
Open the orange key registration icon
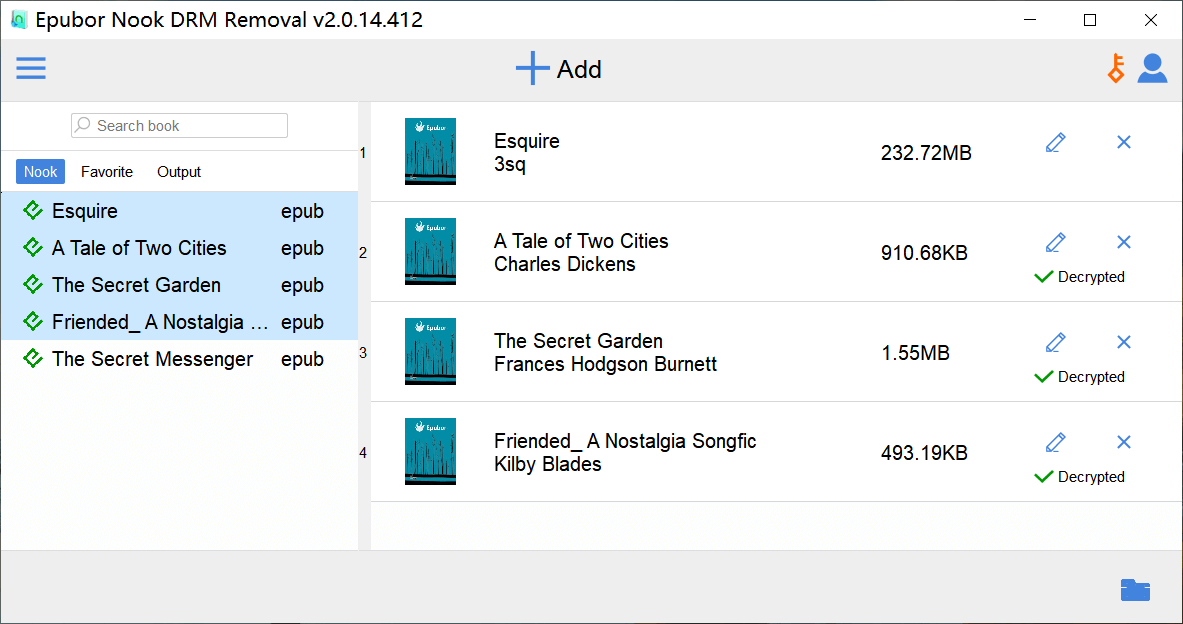coord(1117,69)
